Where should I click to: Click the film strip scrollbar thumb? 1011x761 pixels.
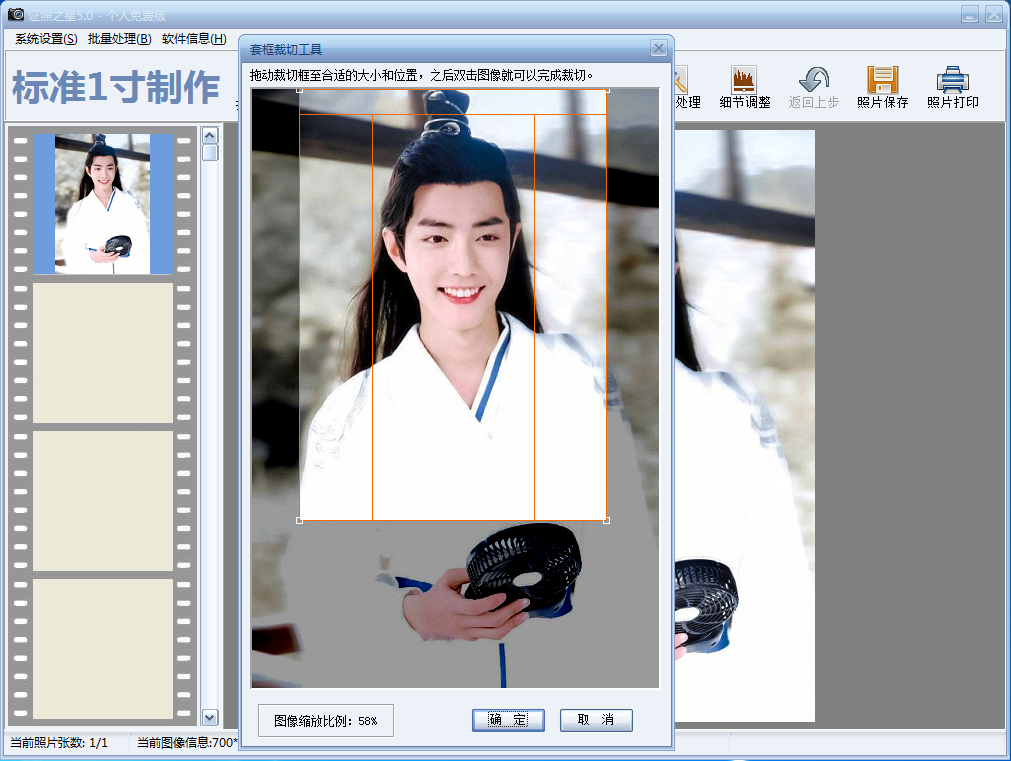[210, 153]
